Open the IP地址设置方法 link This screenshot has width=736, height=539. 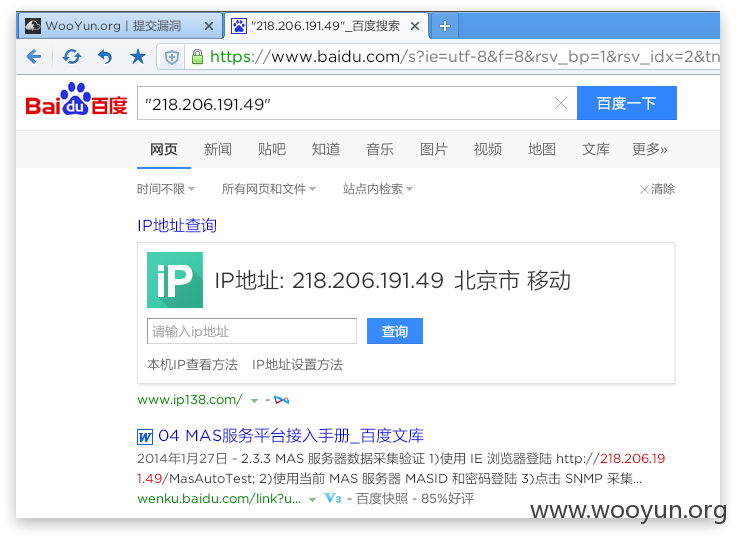point(297,364)
